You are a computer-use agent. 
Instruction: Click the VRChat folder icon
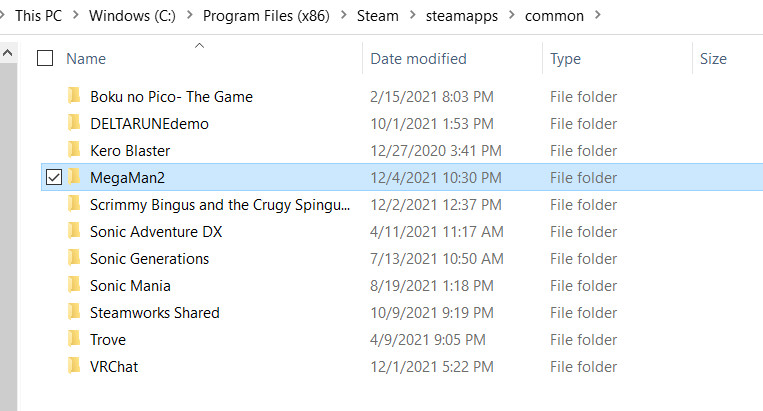click(x=73, y=367)
